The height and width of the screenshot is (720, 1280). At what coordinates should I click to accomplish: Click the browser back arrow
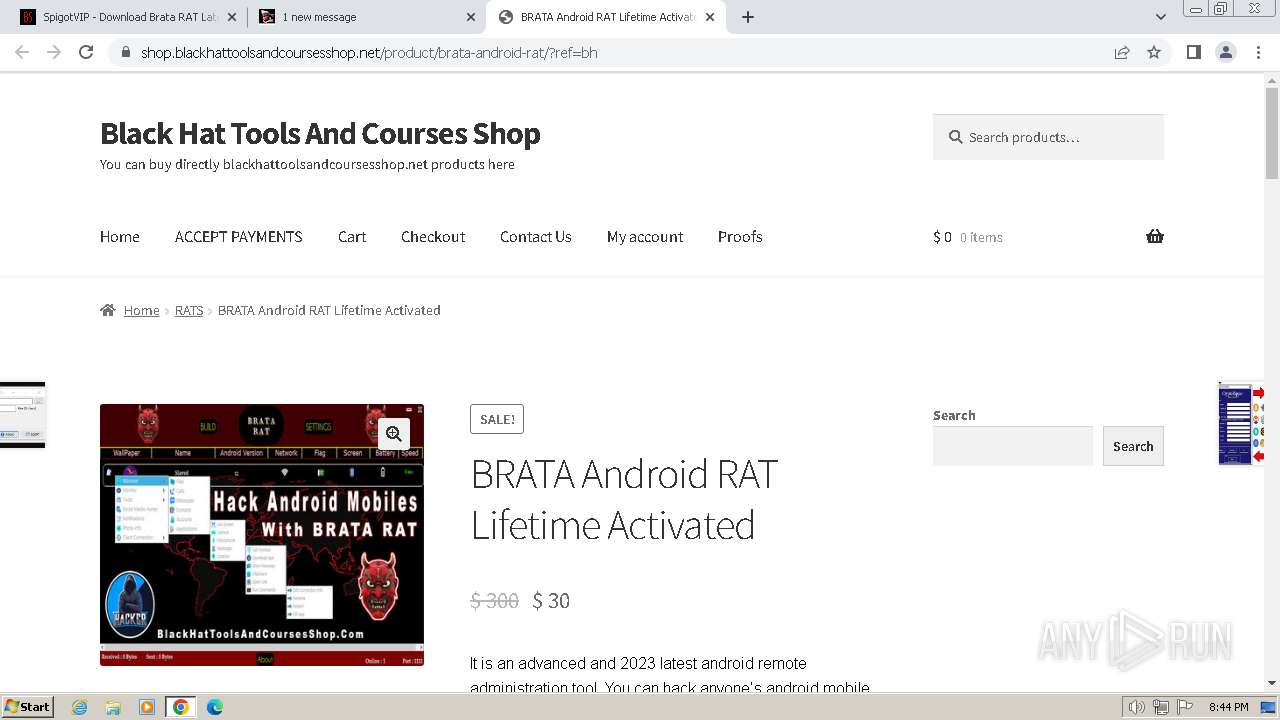22,52
